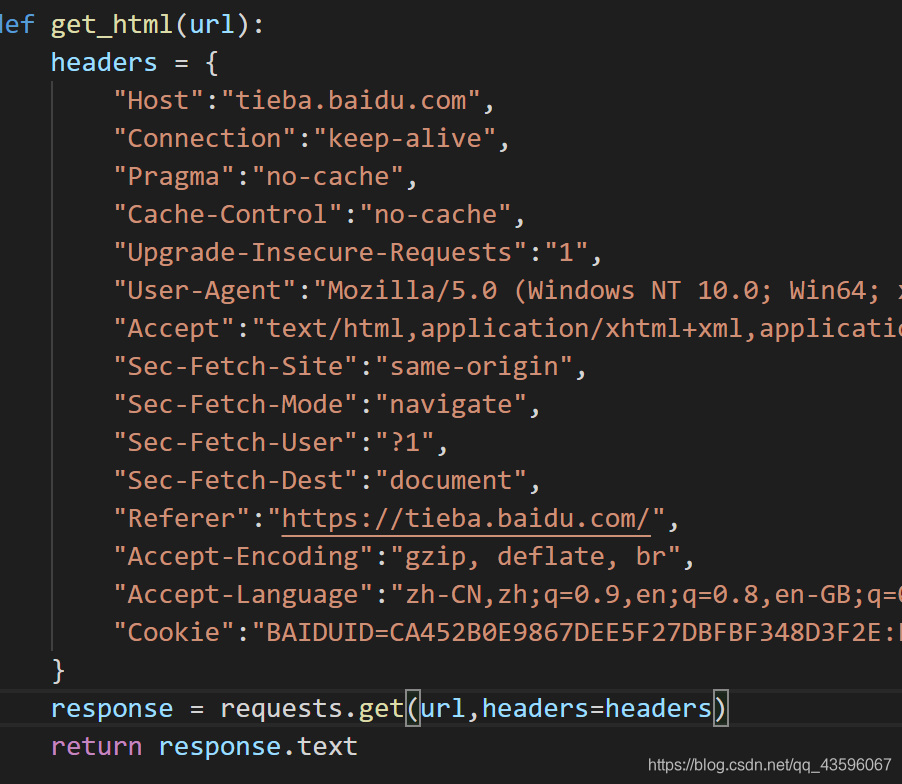The height and width of the screenshot is (784, 902).
Task: Click the "same-origin" value
Action: pyautogui.click(x=475, y=366)
